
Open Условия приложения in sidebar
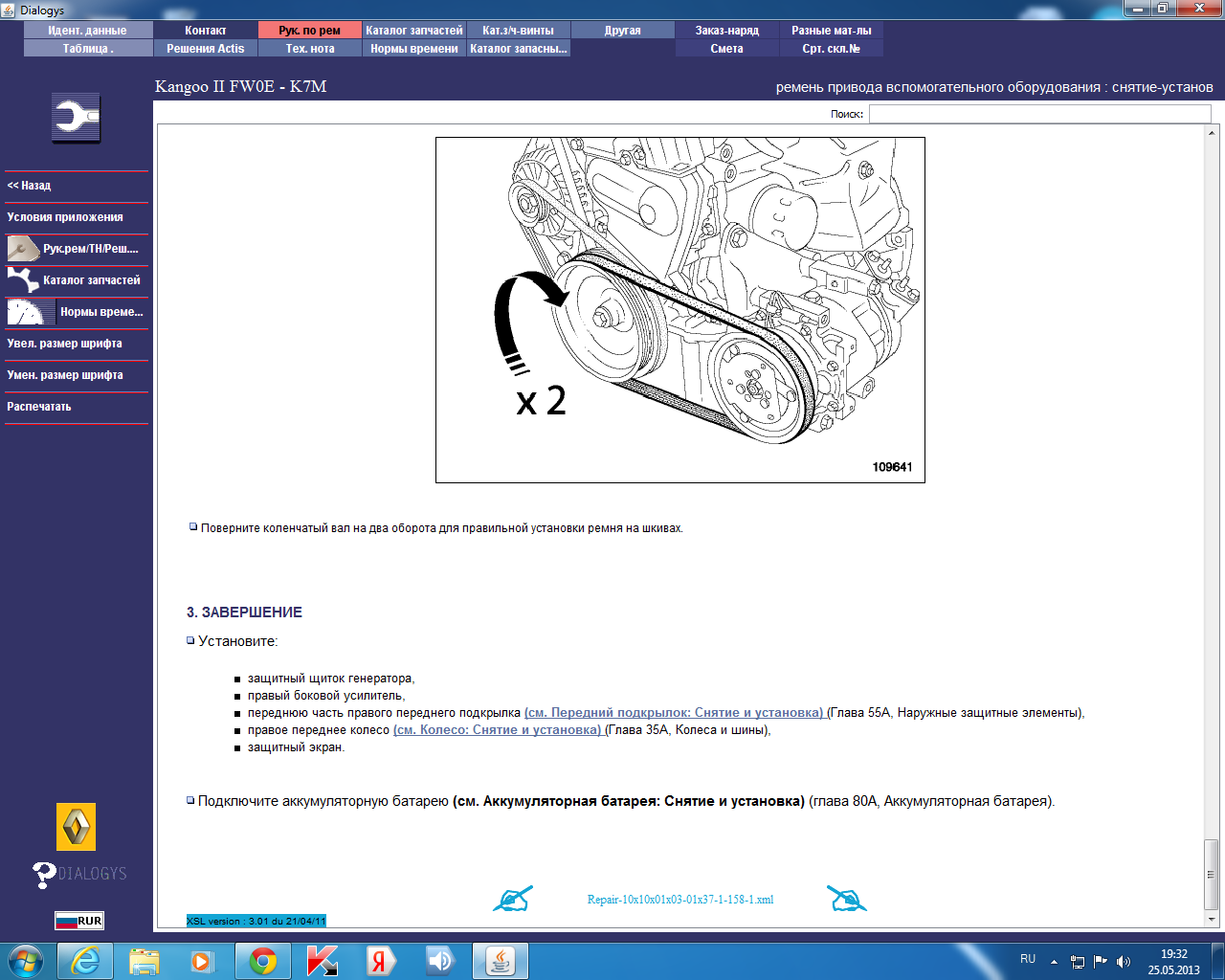(x=77, y=217)
